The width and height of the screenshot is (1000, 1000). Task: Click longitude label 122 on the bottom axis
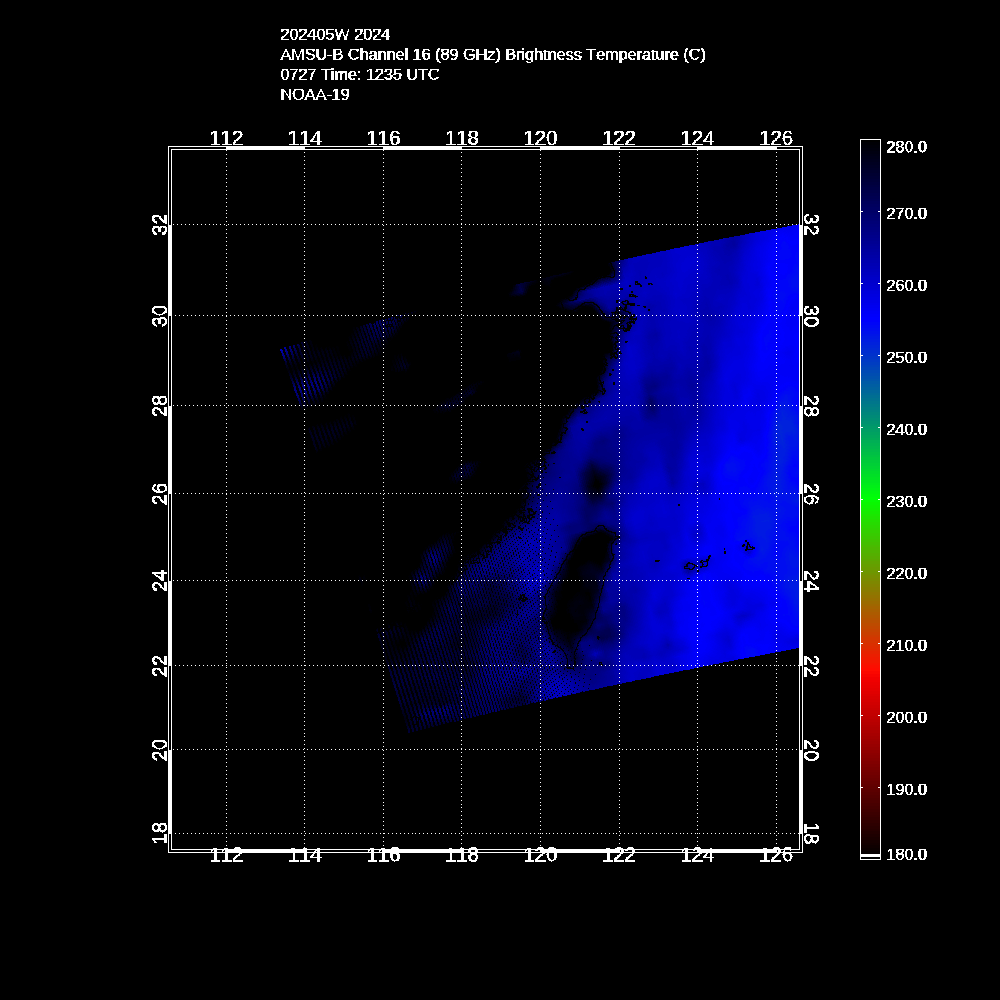(x=619, y=855)
